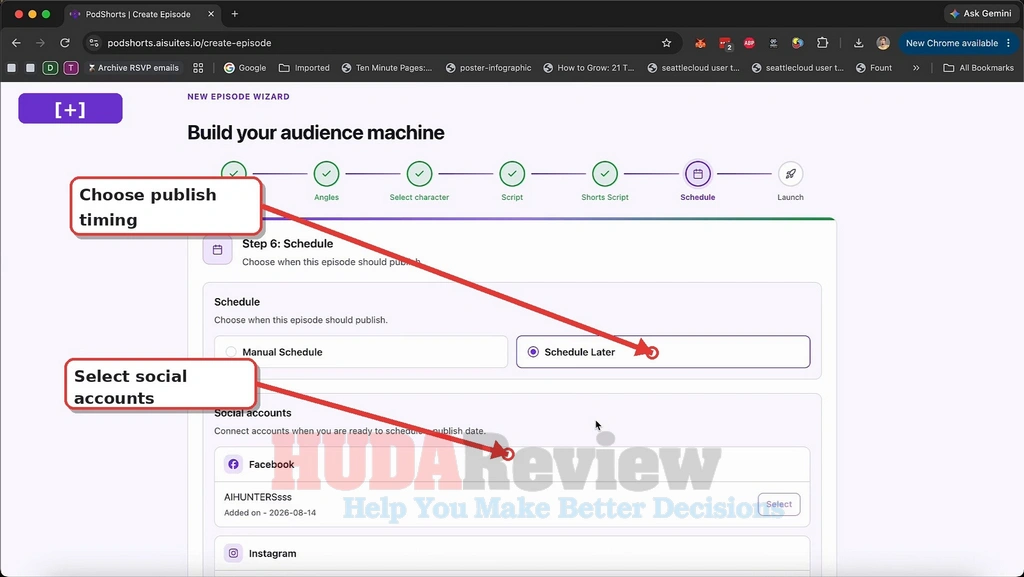
Task: Click the Facebook logo icon
Action: 233,464
